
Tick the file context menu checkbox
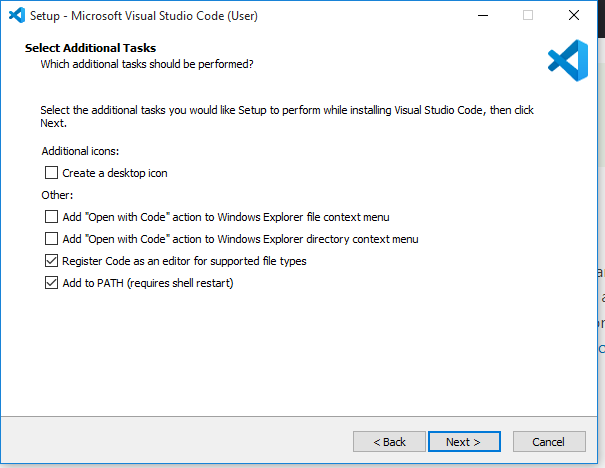[51, 217]
